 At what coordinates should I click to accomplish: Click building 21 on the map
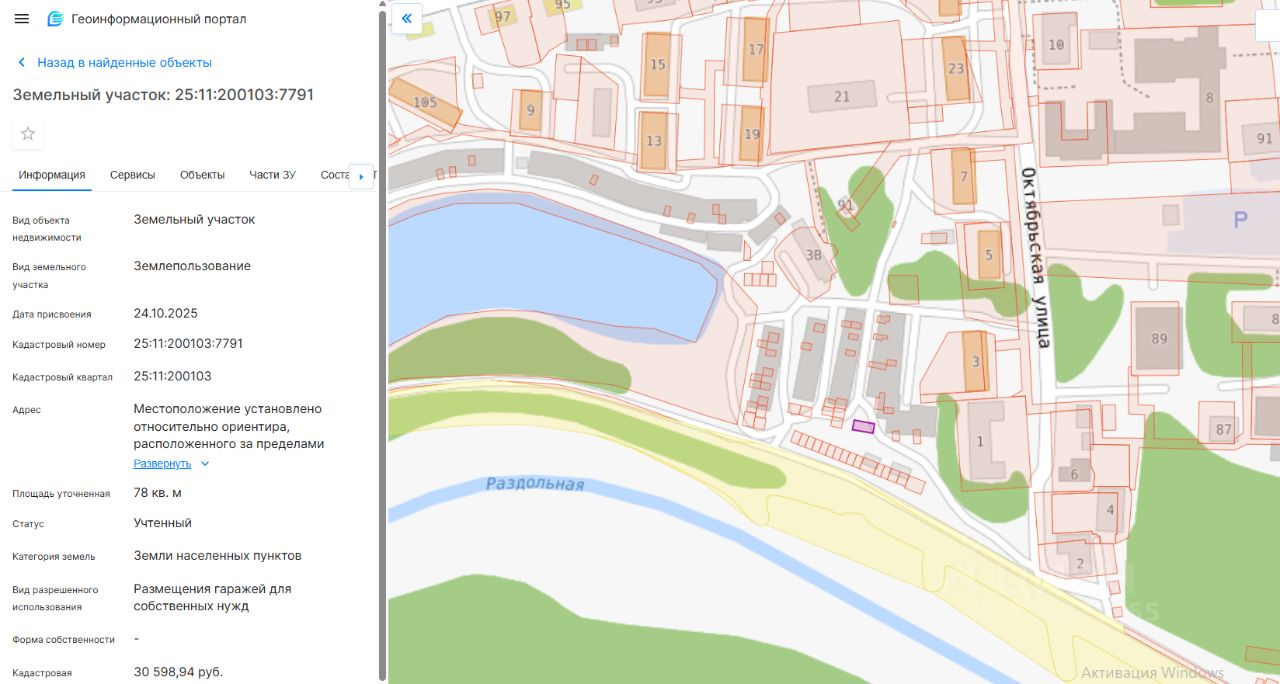842,97
